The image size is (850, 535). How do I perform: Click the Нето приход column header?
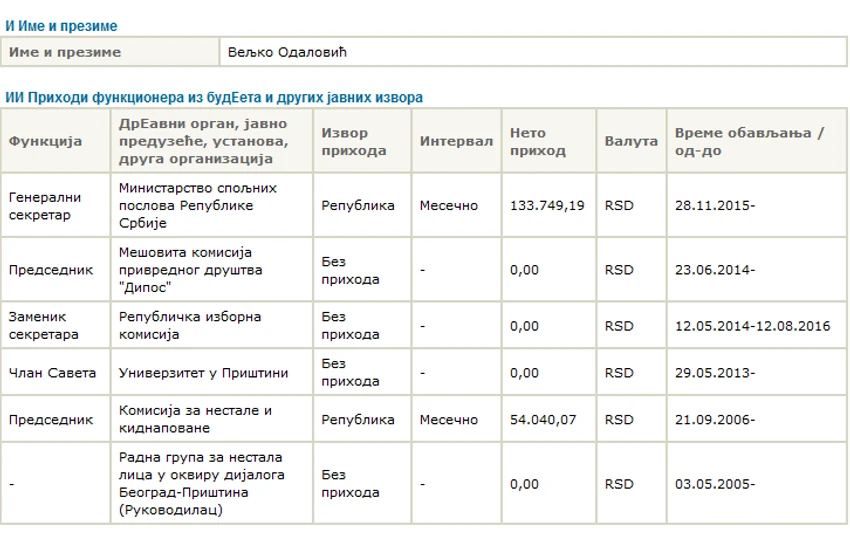[x=549, y=141]
